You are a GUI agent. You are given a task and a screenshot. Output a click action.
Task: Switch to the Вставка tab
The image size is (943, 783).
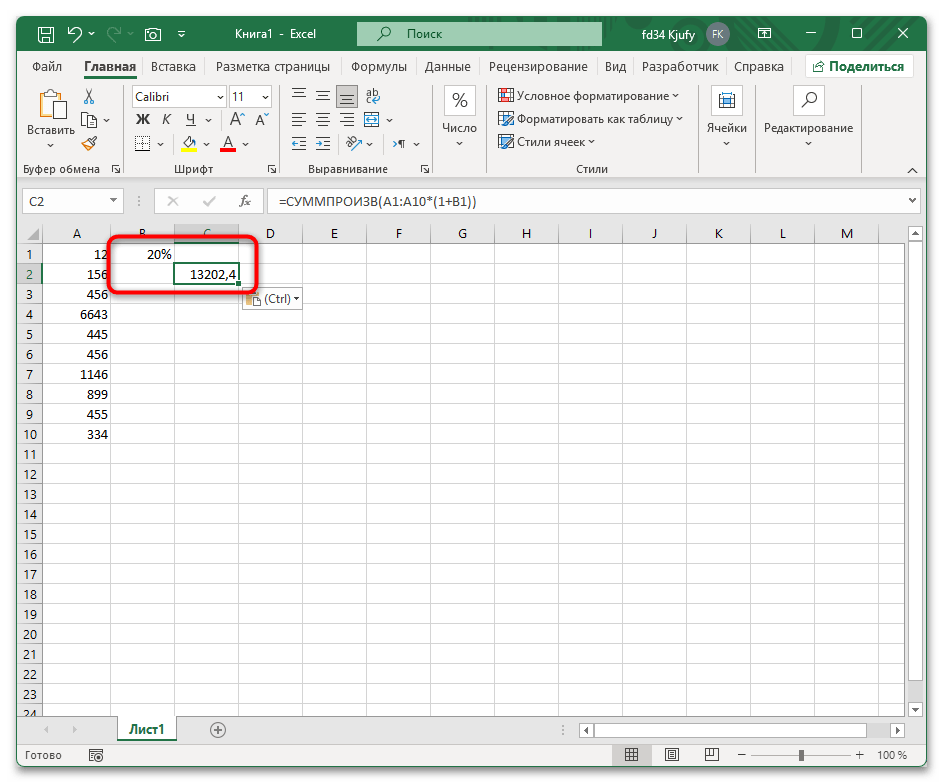[x=173, y=66]
